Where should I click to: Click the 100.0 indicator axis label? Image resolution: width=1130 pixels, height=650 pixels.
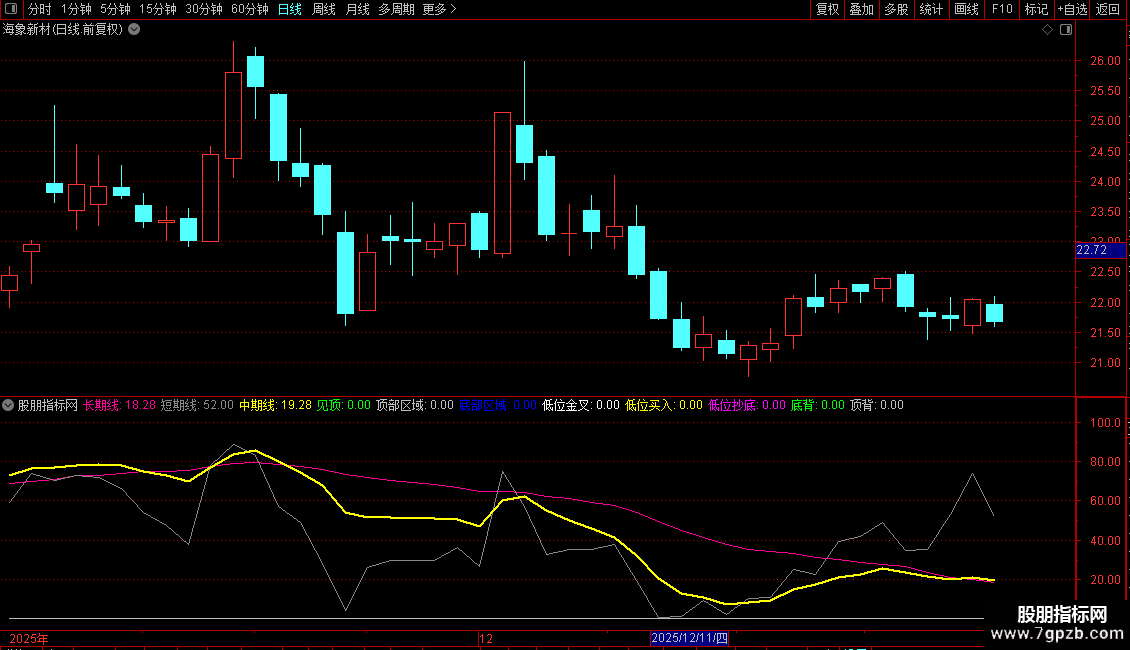coord(1105,422)
